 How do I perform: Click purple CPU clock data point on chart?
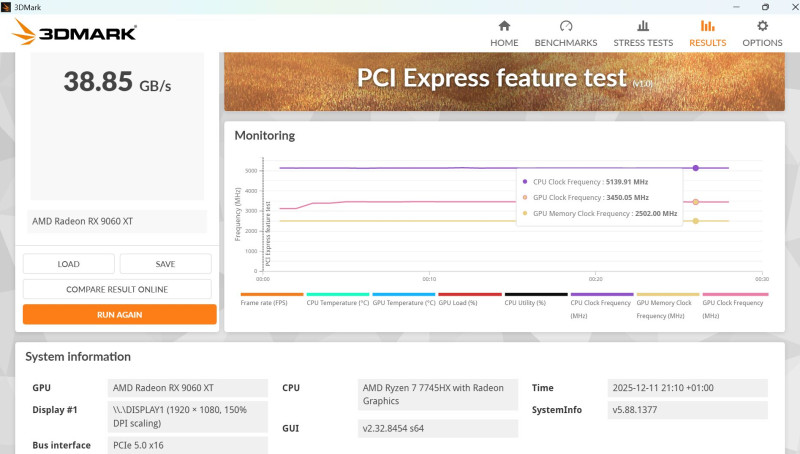coord(695,168)
